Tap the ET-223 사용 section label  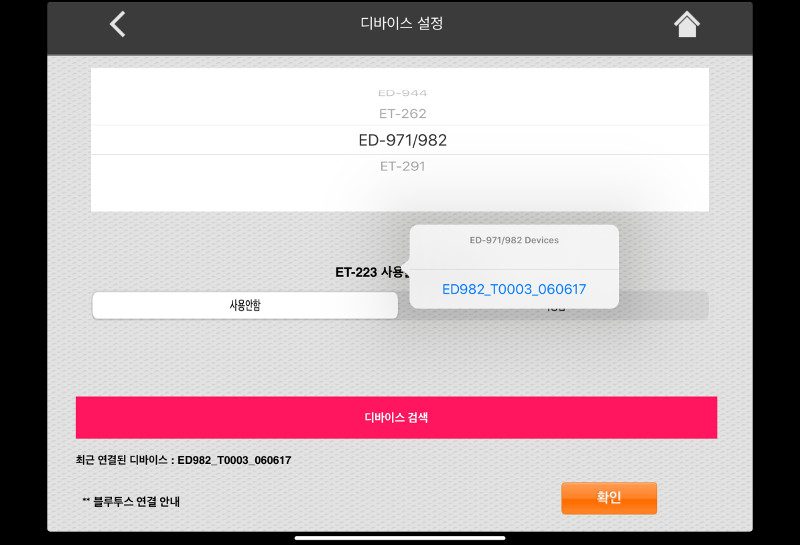point(371,272)
